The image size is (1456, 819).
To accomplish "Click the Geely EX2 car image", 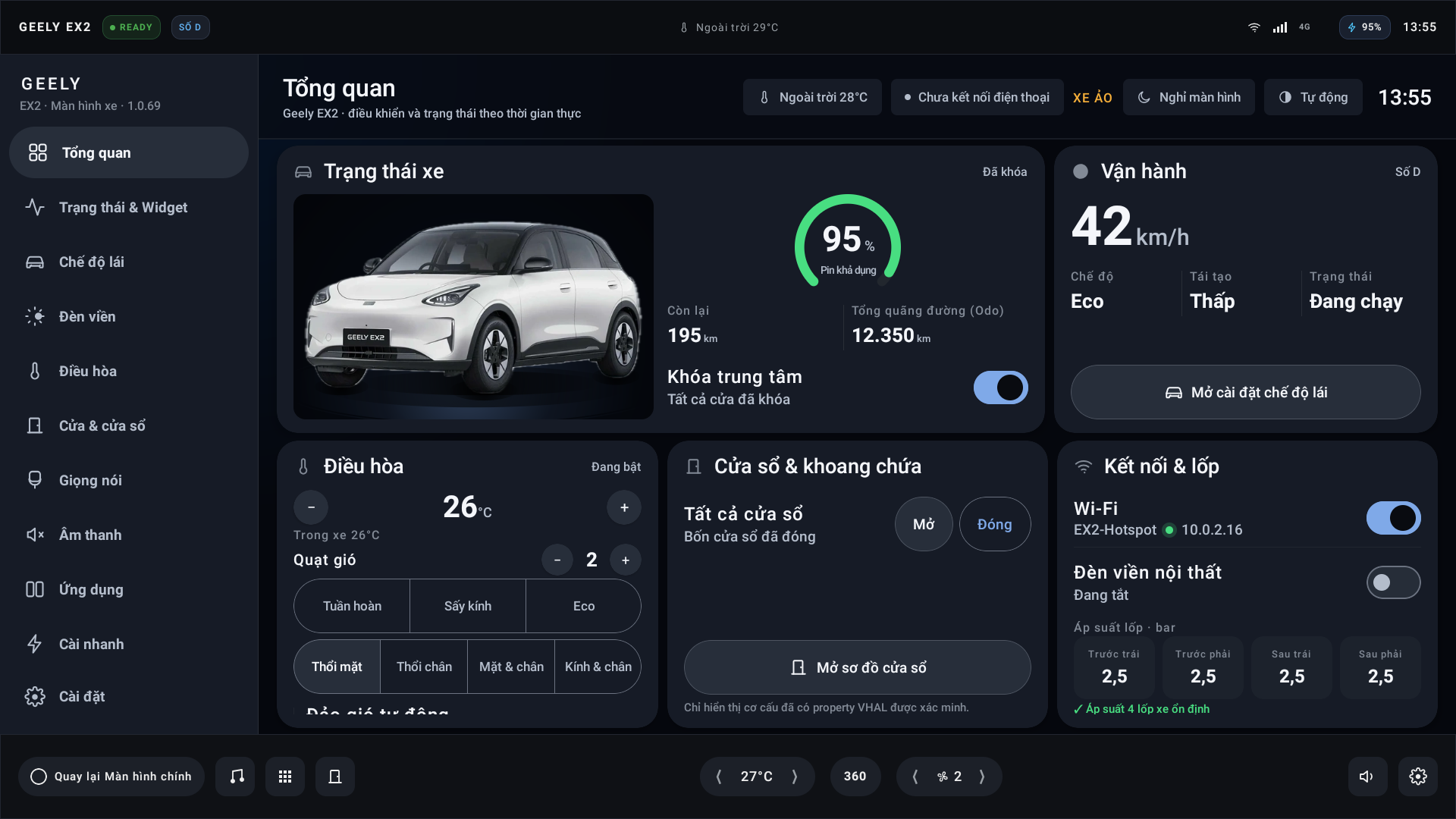I will point(473,306).
